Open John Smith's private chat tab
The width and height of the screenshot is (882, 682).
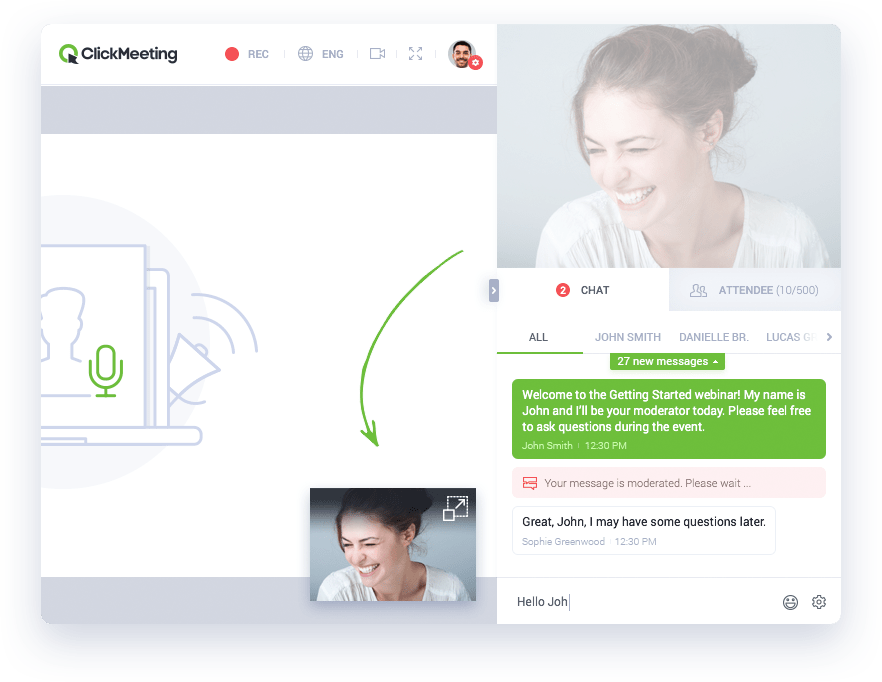click(x=627, y=337)
